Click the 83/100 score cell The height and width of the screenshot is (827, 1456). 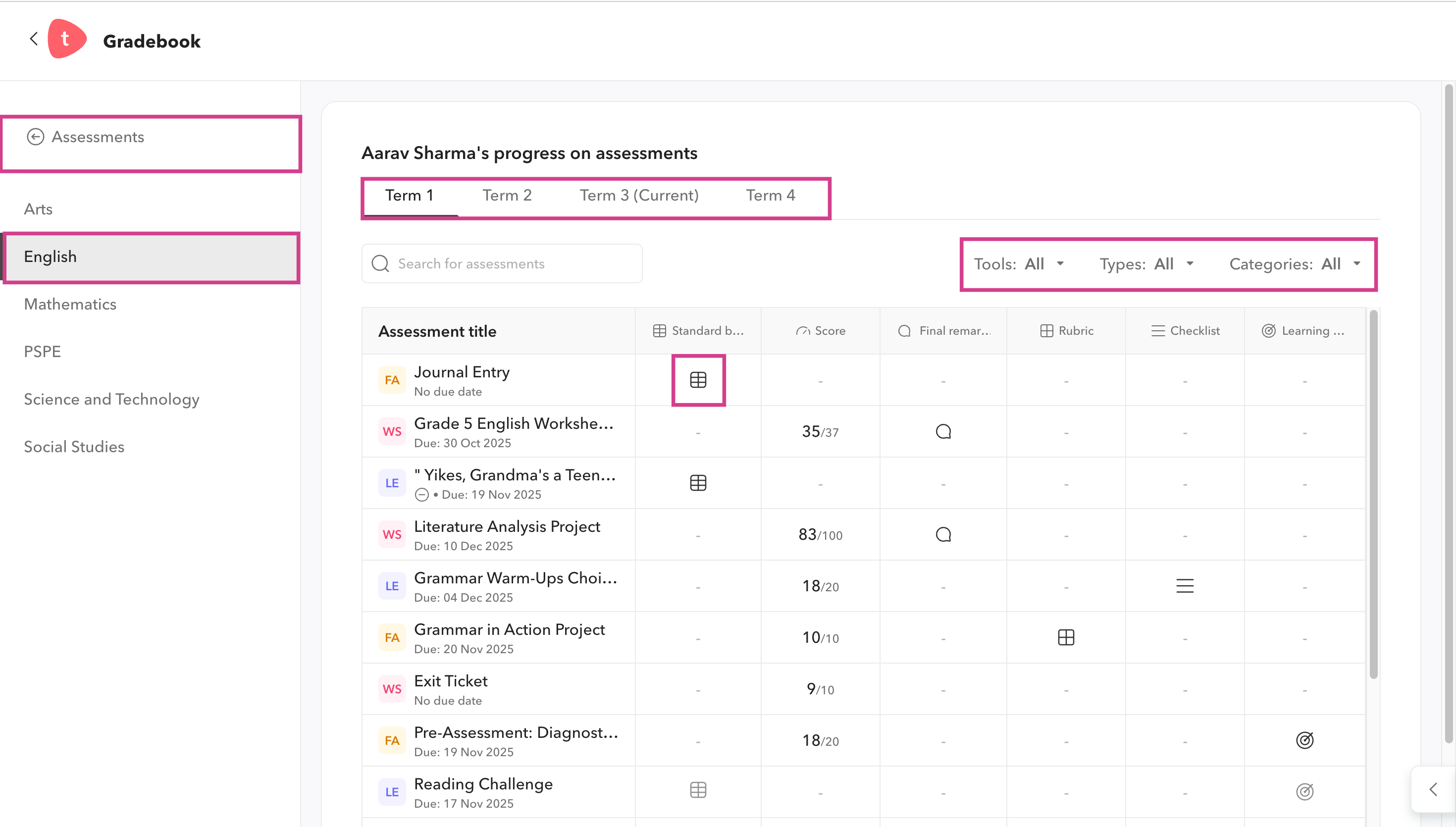click(820, 534)
